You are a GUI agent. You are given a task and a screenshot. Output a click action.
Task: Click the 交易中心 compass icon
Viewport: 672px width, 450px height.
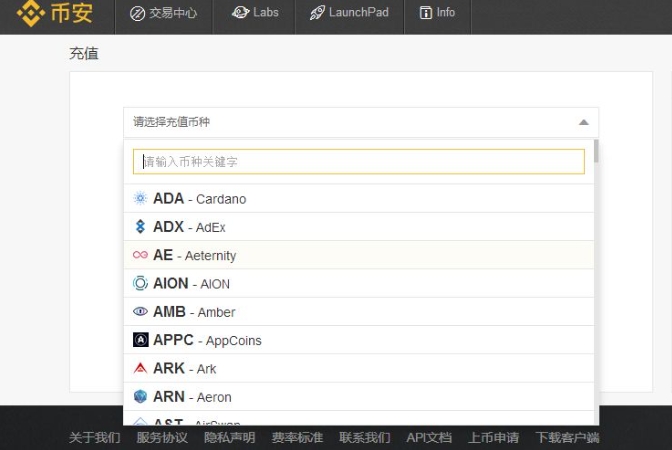138,13
